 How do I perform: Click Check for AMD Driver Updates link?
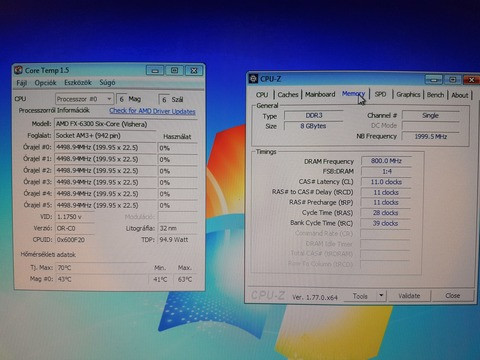(x=152, y=111)
